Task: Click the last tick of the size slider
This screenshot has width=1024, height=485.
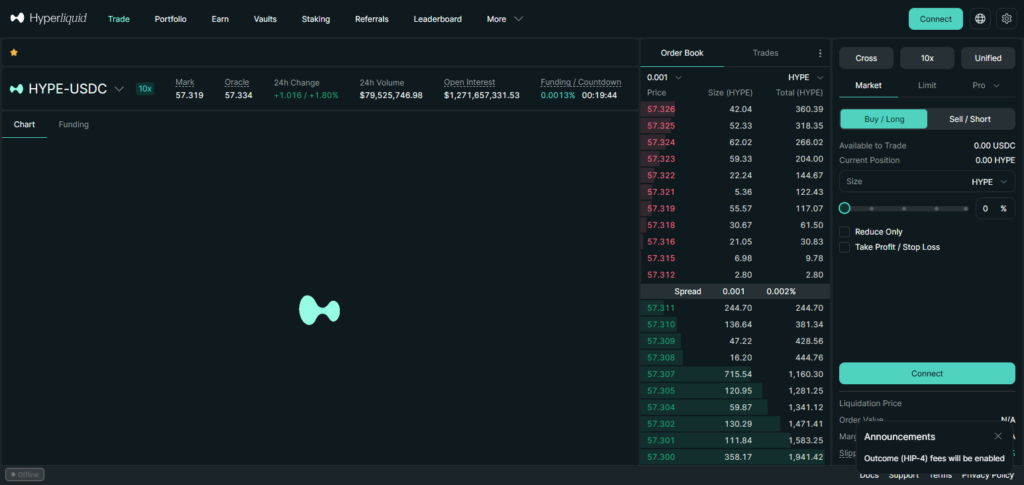Action: (x=967, y=209)
